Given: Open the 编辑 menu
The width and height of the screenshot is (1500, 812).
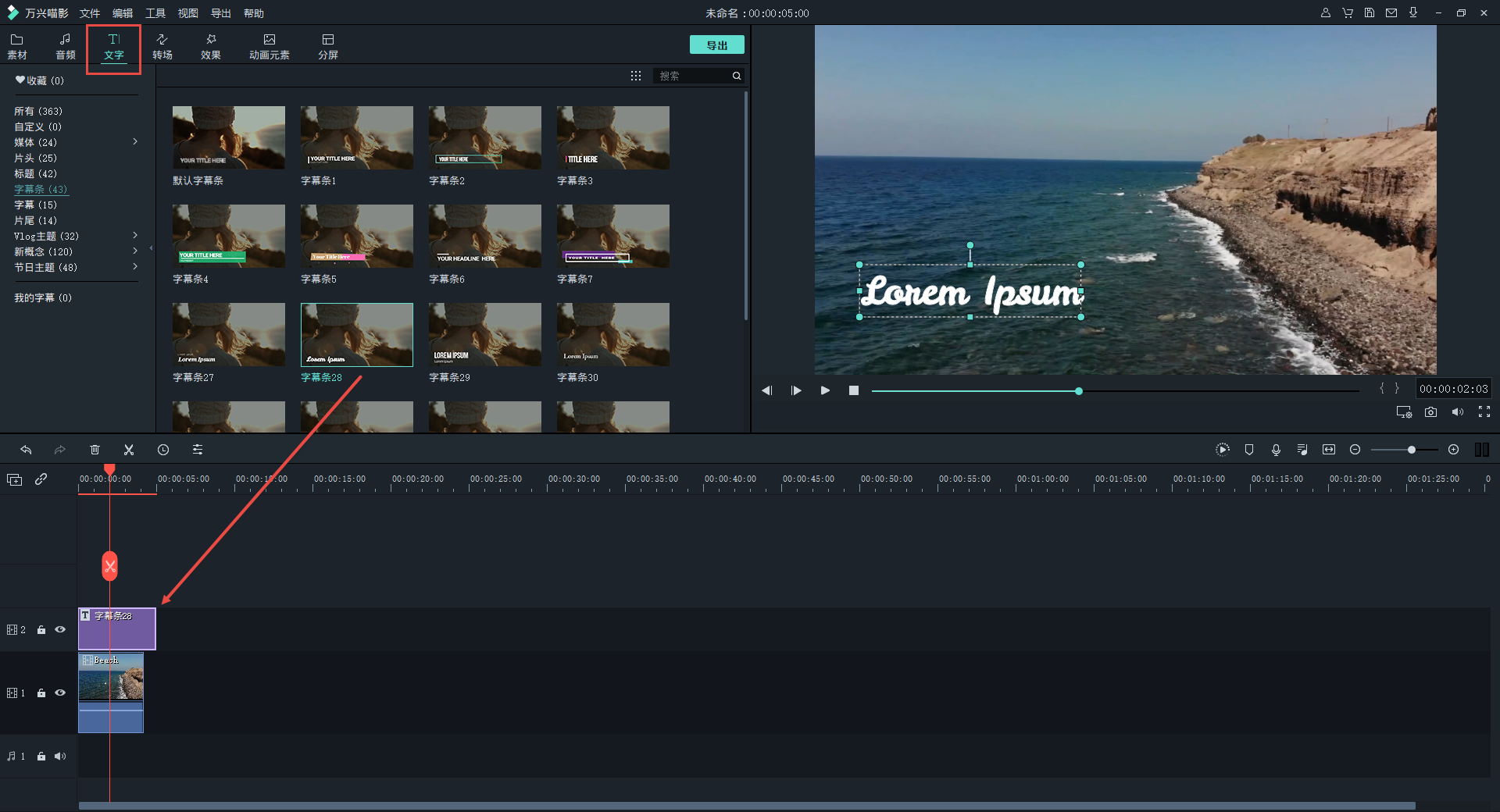Looking at the screenshot, I should 123,13.
